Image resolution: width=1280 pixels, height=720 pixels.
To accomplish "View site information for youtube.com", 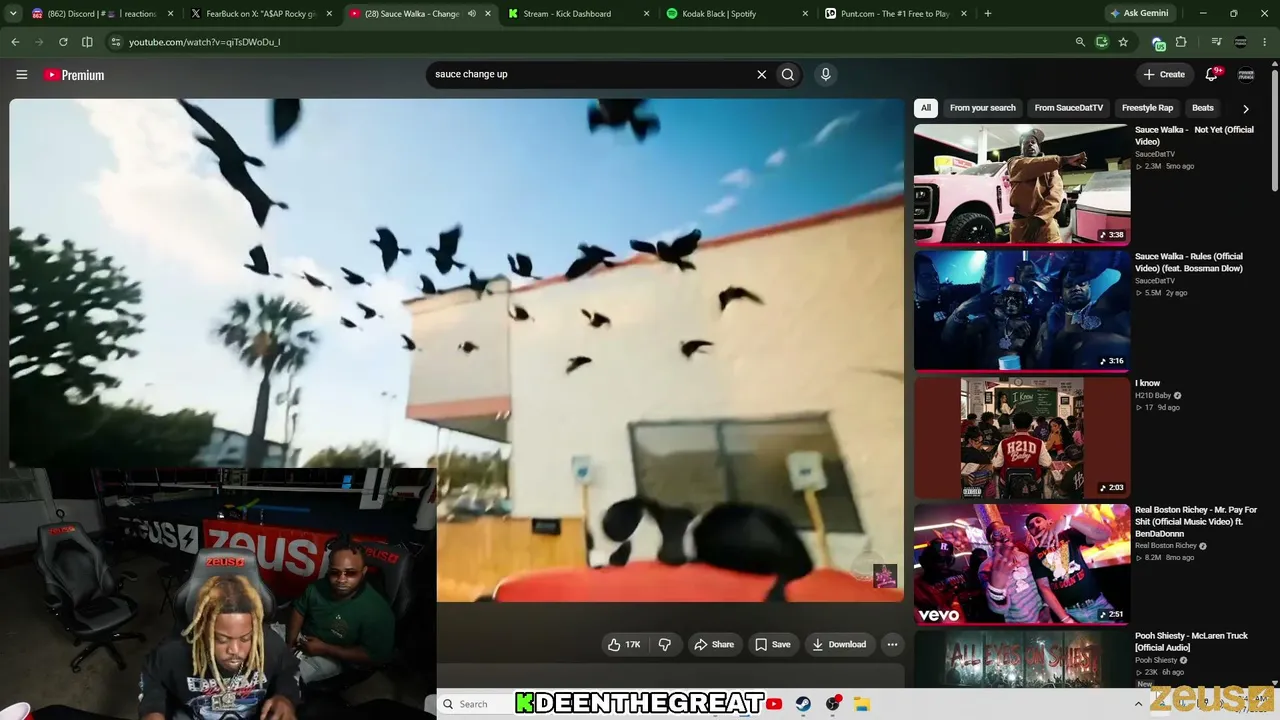I will (x=115, y=42).
